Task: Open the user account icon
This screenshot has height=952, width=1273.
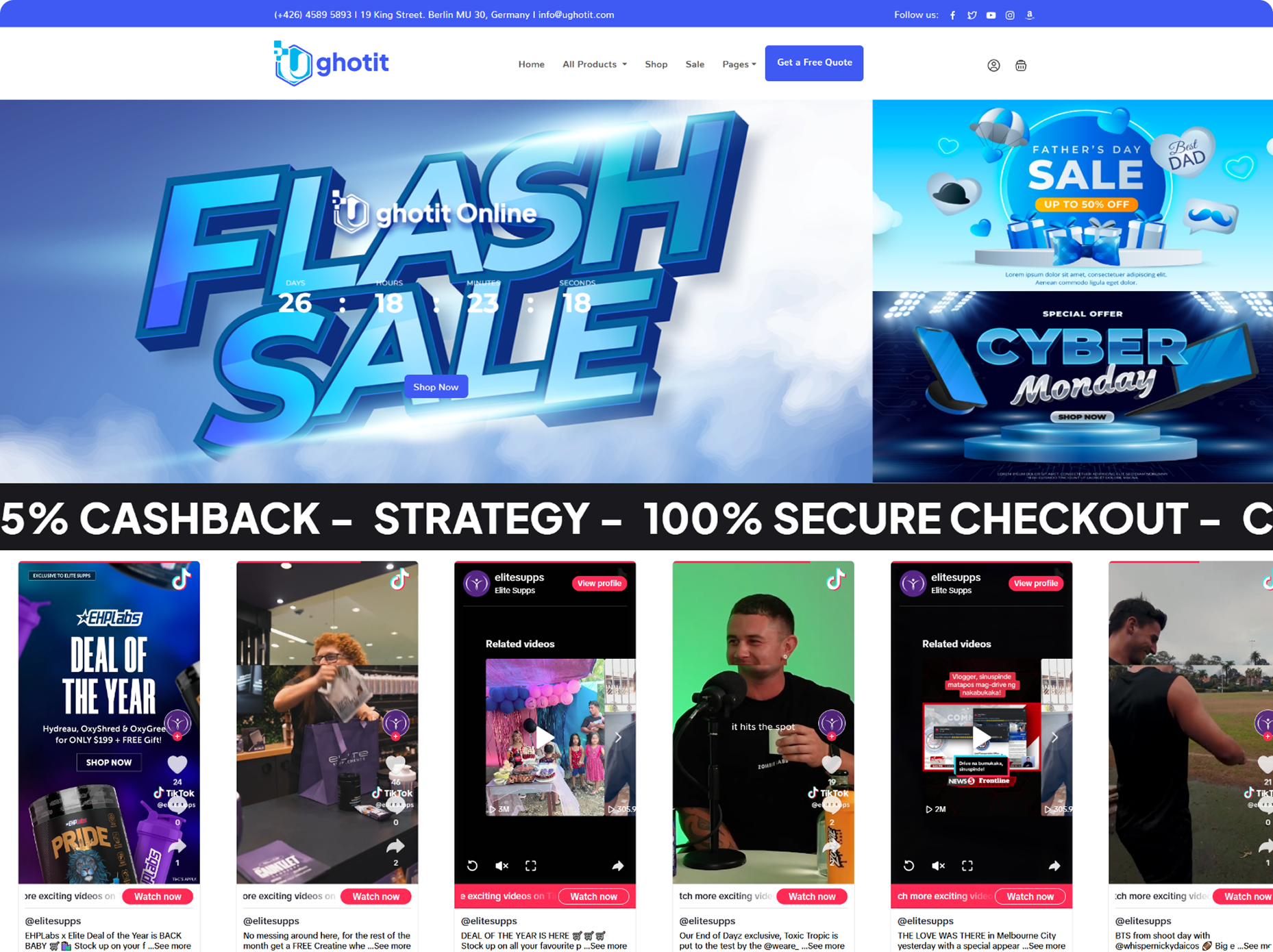Action: pos(993,65)
